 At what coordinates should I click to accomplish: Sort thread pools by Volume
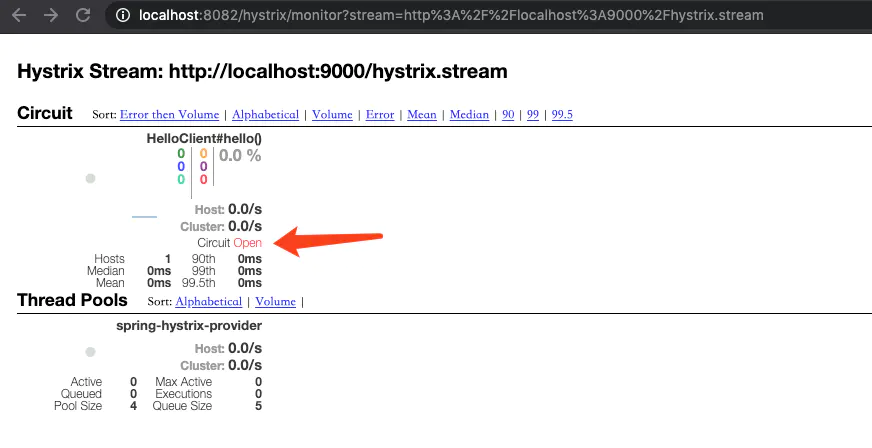[x=275, y=301]
